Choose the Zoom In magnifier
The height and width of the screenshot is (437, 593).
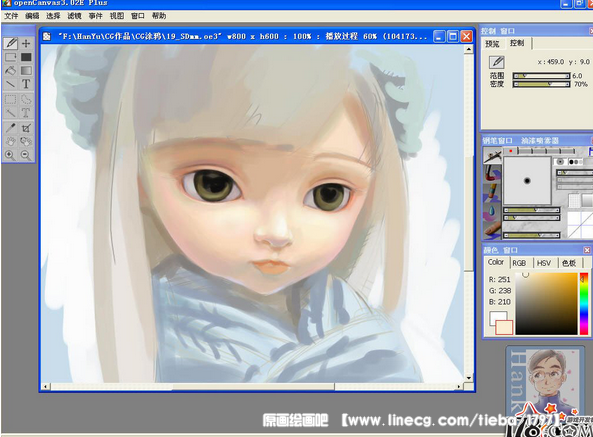pos(11,155)
